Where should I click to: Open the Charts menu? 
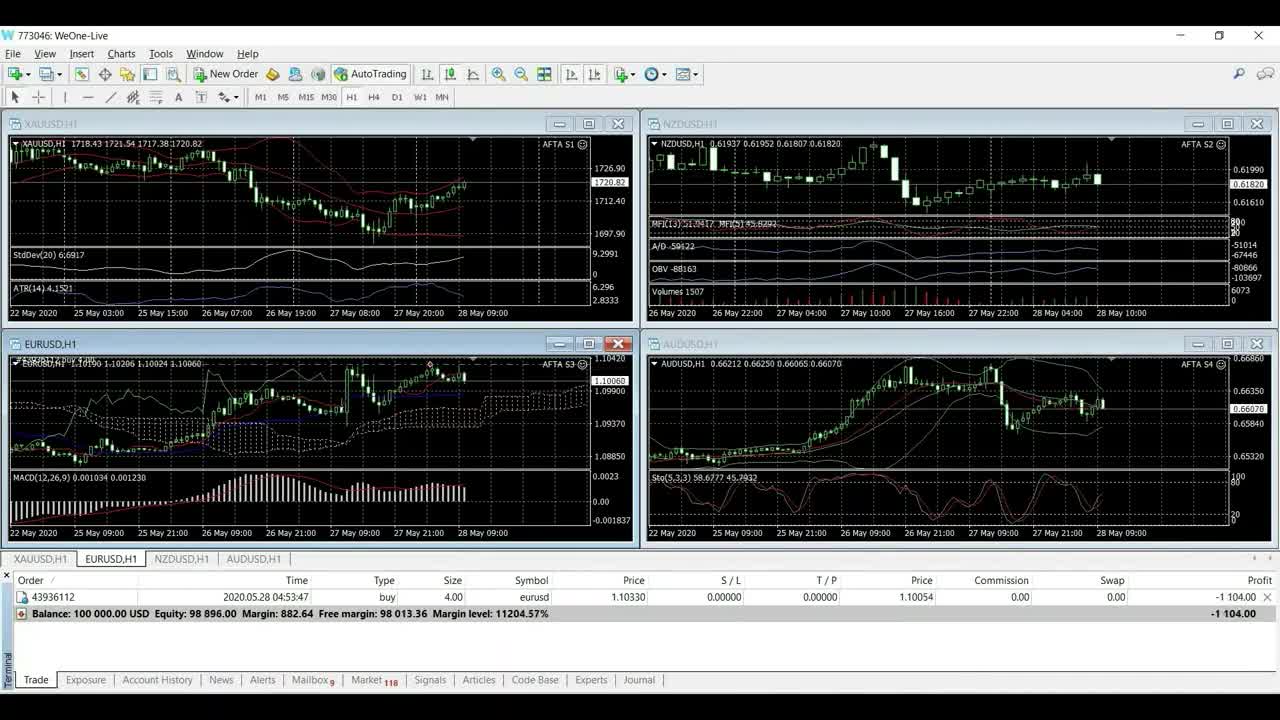(121, 54)
